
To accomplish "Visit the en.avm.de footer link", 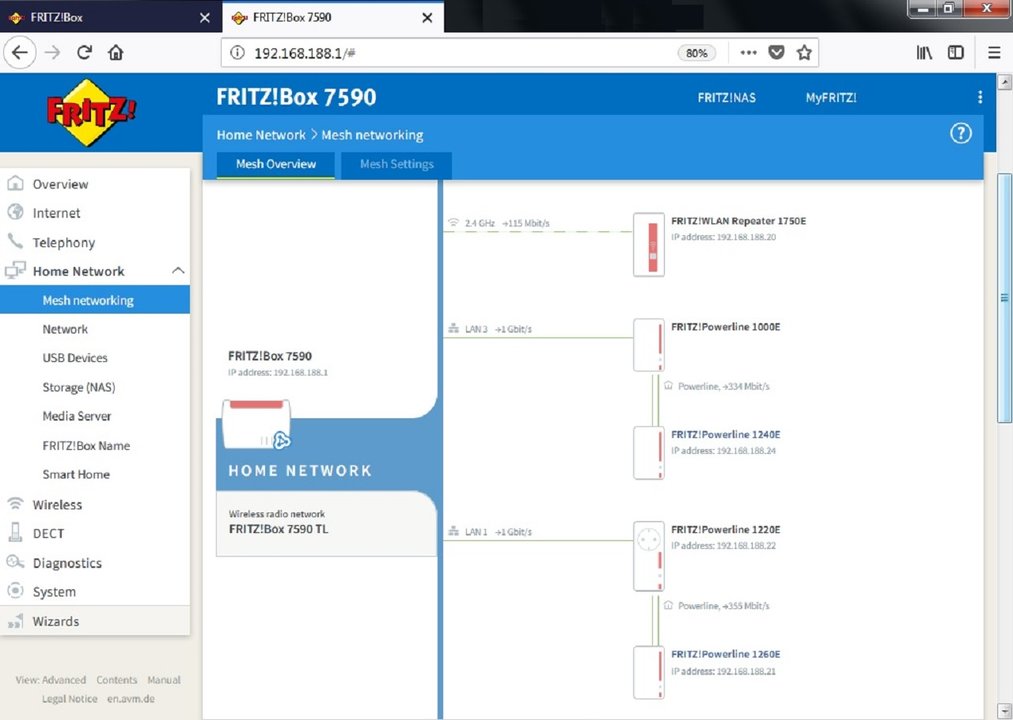I will 131,699.
